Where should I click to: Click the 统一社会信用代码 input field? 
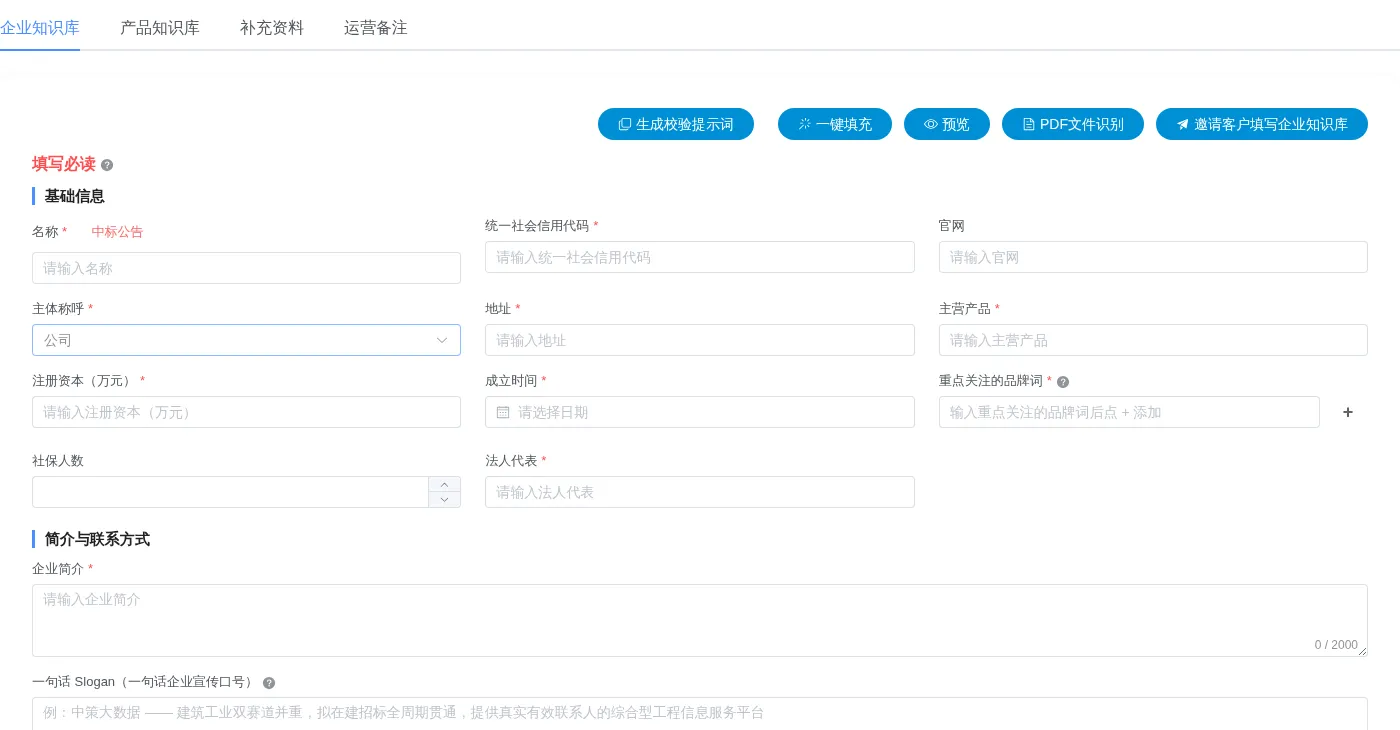700,257
